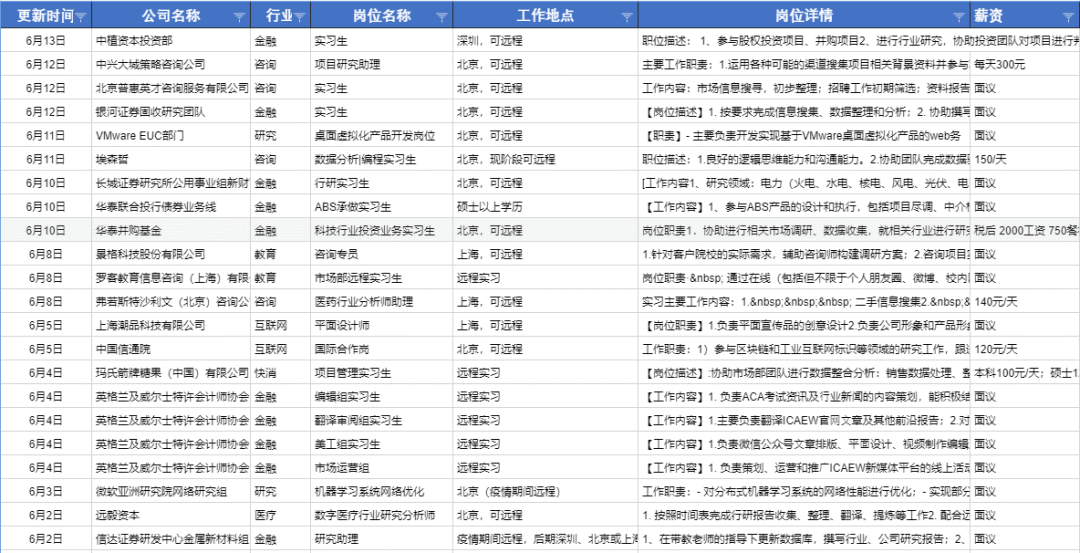Select the 税后 2000工资 salary cell
This screenshot has width=1080, height=553.
coord(1025,230)
